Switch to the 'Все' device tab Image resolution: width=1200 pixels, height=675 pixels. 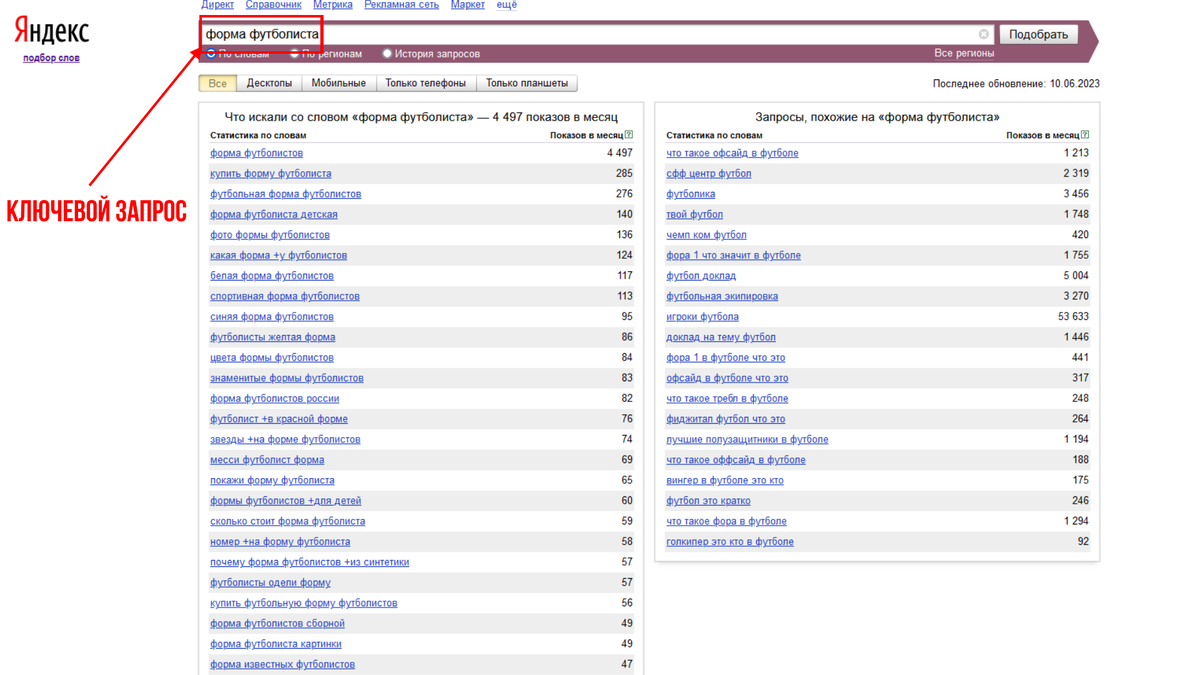coord(217,83)
